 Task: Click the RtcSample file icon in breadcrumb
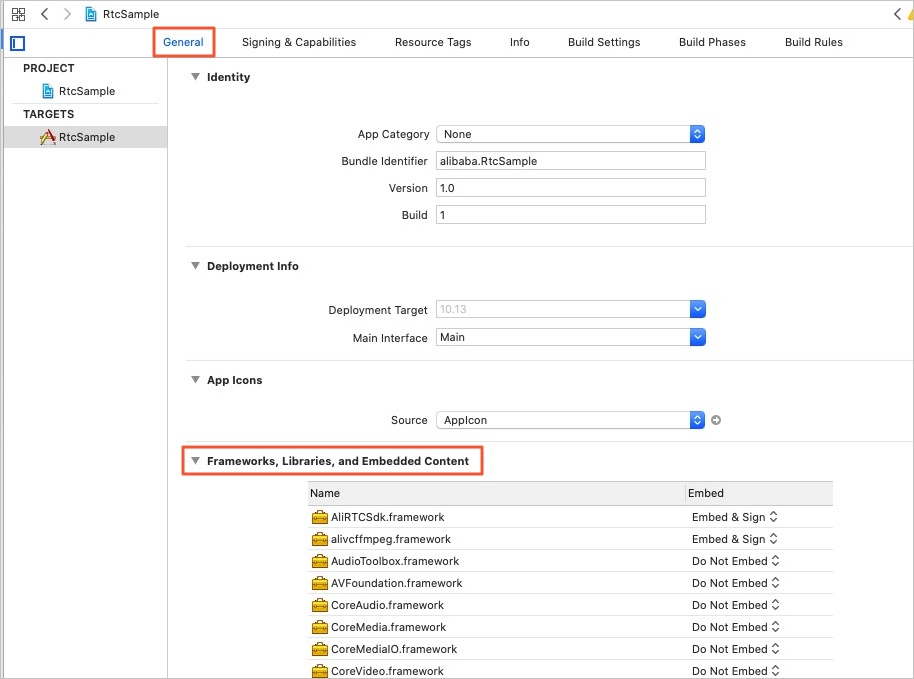pos(90,14)
